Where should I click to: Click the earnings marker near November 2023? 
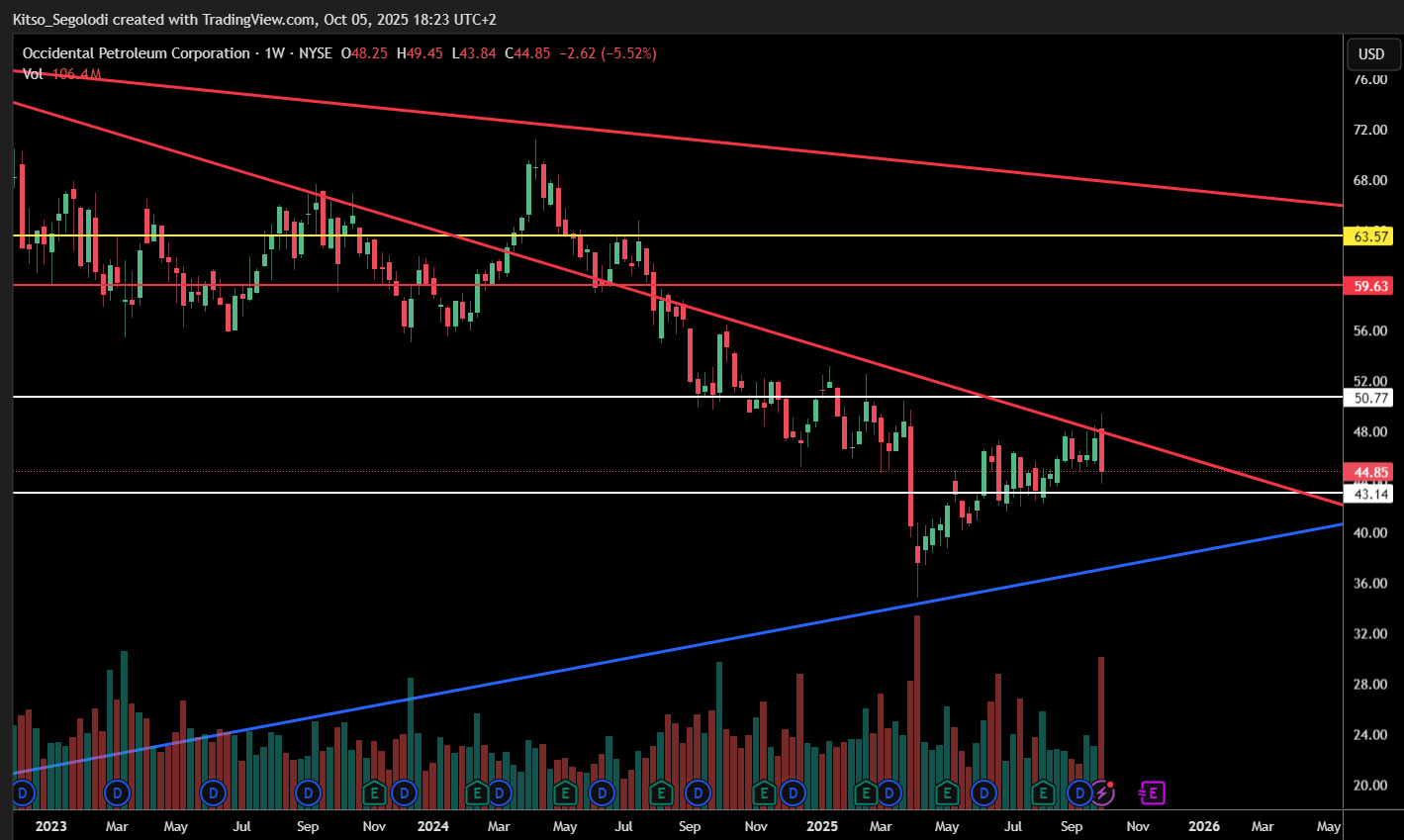pos(374,793)
